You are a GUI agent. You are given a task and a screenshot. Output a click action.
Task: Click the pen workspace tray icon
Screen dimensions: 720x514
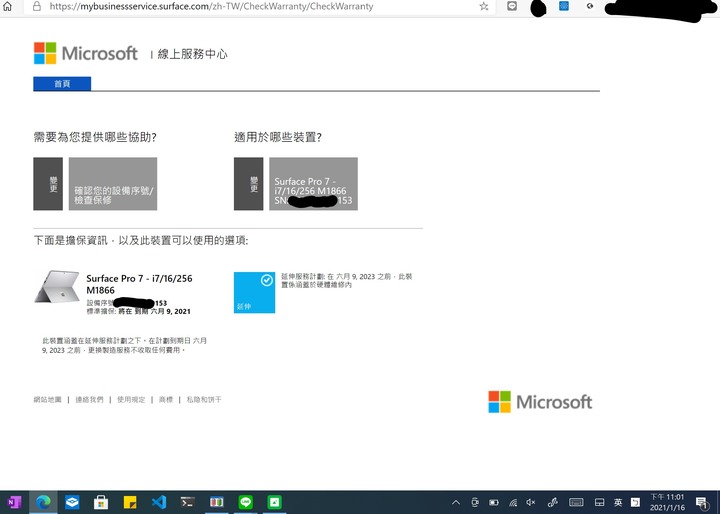[x=553, y=503]
